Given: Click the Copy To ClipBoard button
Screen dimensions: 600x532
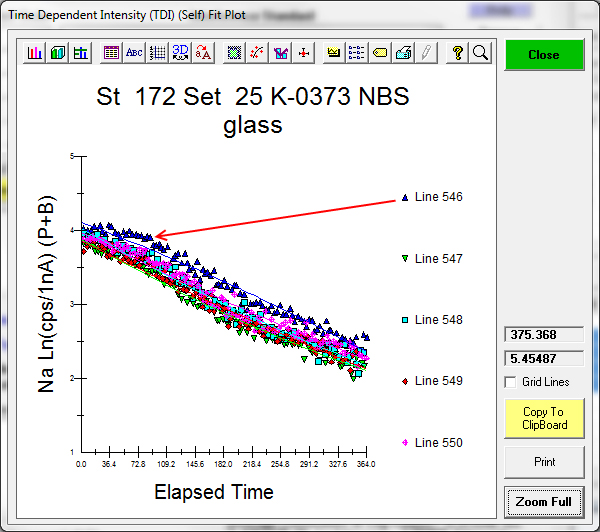Looking at the screenshot, I should pos(543,418).
